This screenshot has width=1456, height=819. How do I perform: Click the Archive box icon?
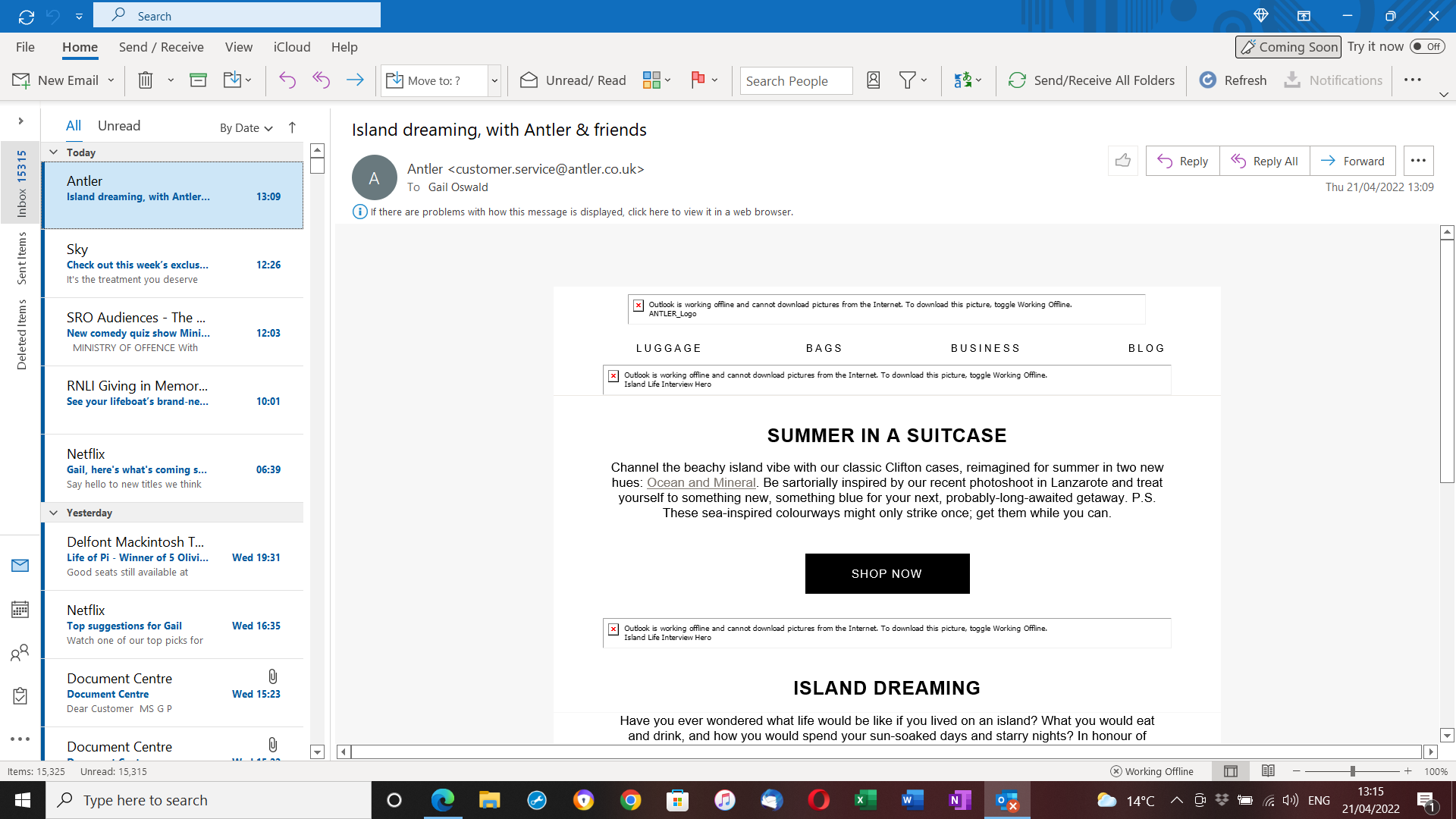tap(198, 80)
